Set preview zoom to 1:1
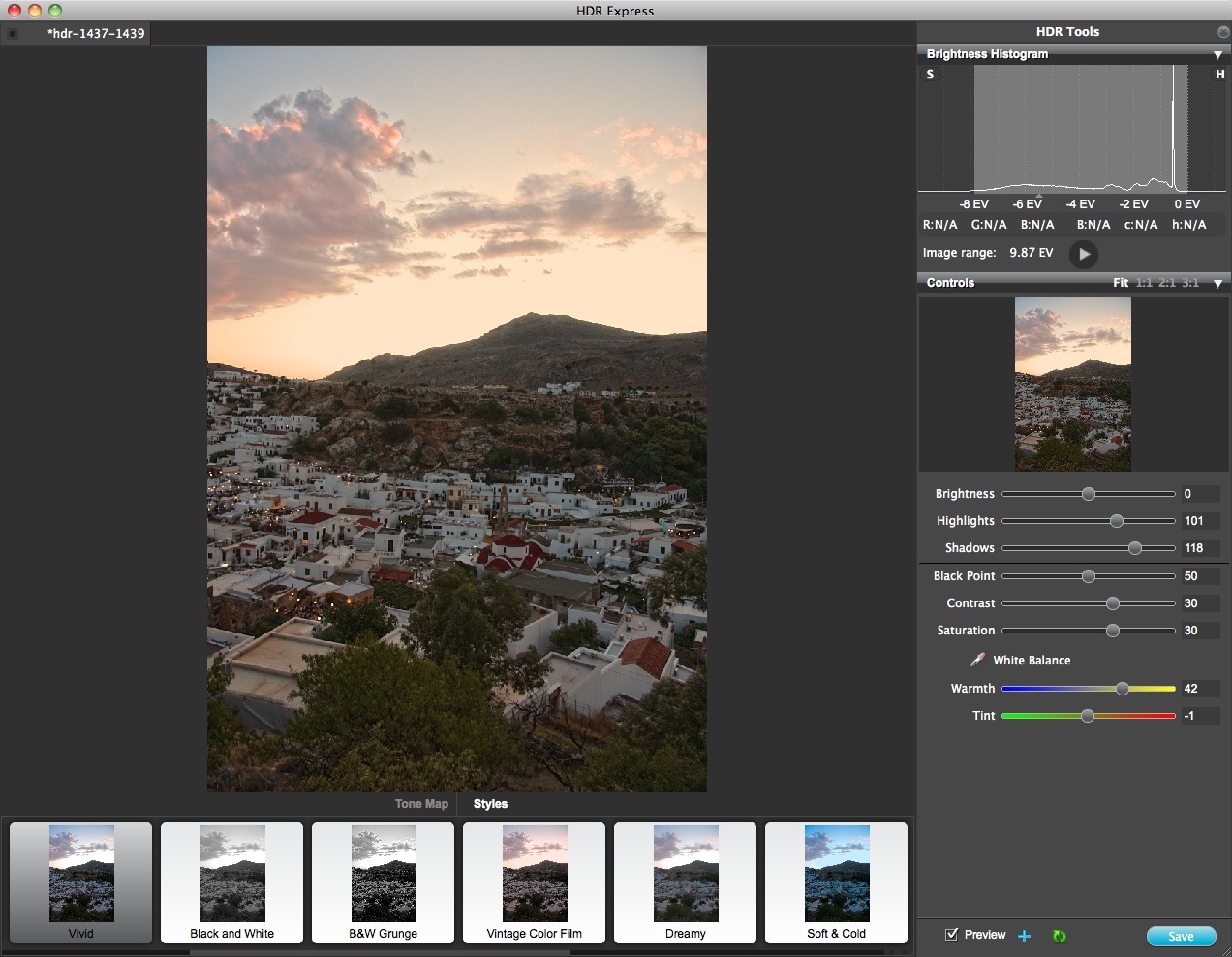 (1146, 282)
